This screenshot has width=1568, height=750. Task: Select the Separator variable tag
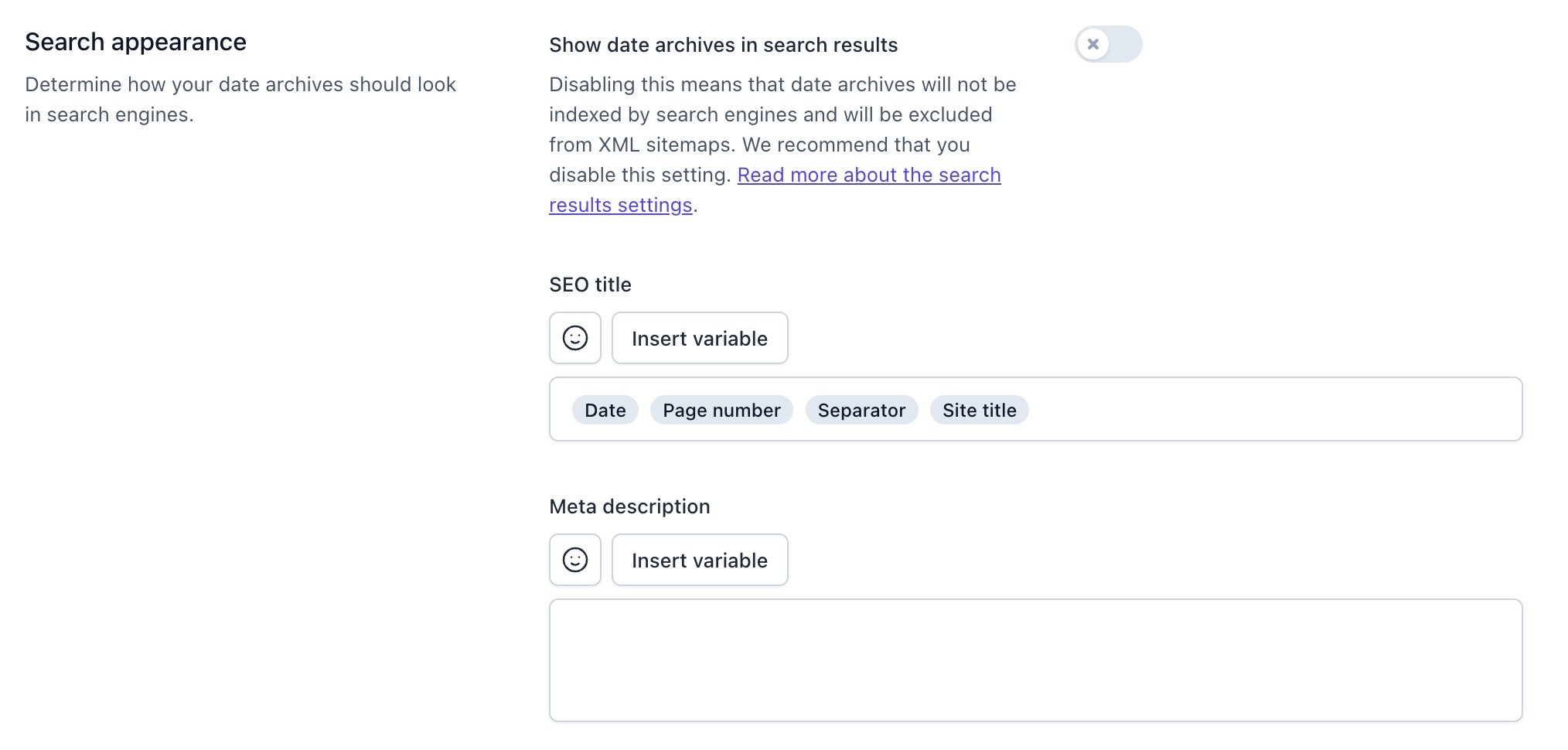click(x=861, y=410)
